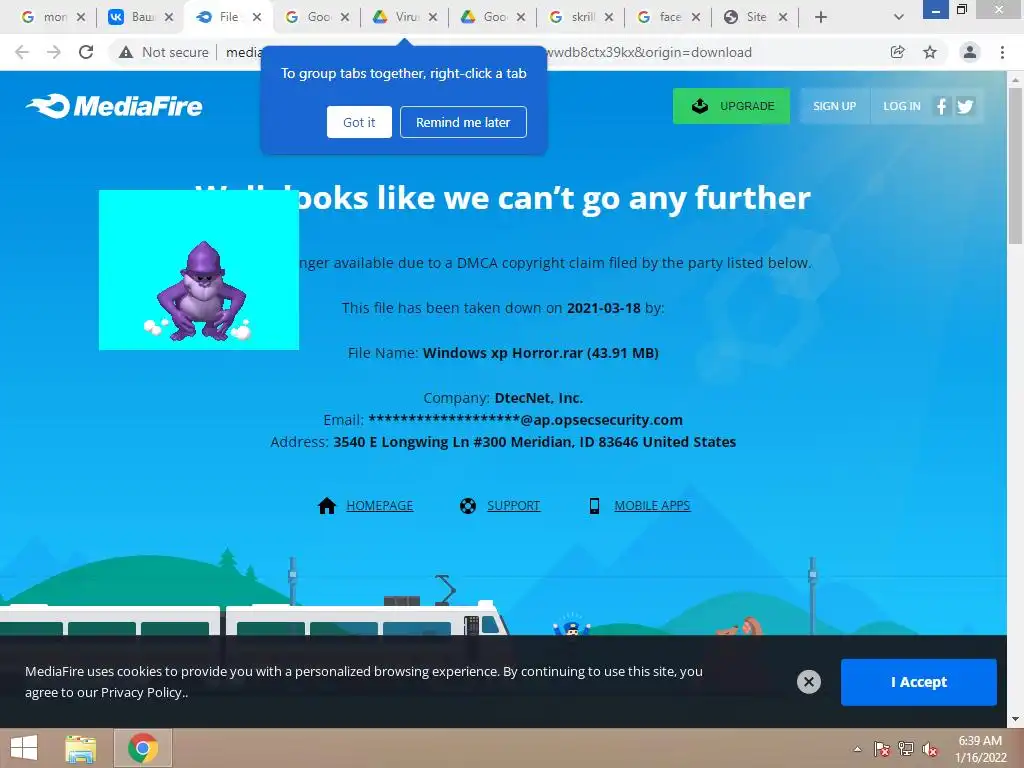This screenshot has width=1024, height=768.
Task: Expand the tab search chevron
Action: pyautogui.click(x=899, y=17)
